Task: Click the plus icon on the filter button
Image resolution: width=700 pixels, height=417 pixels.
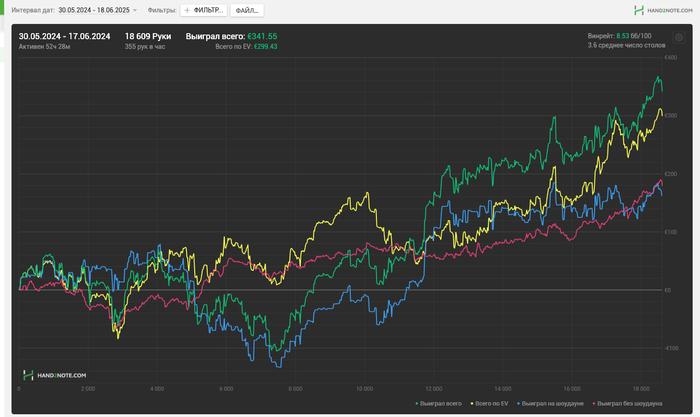Action: pos(187,10)
